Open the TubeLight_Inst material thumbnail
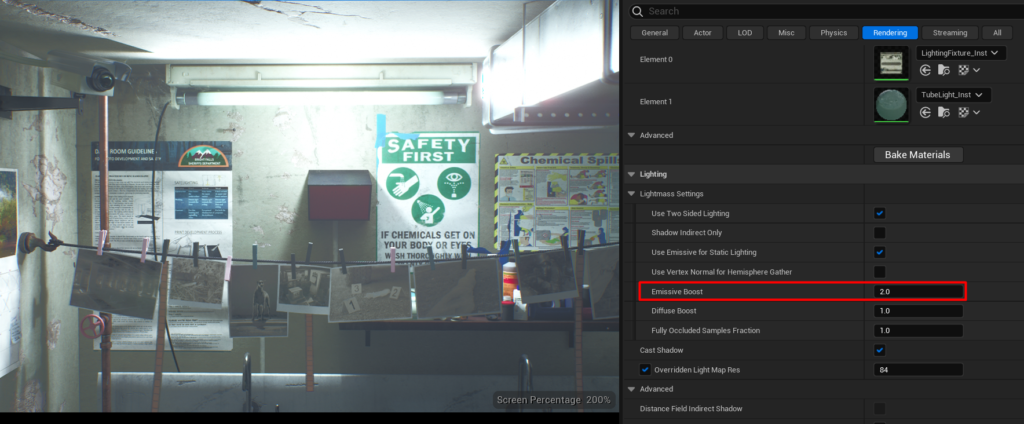The height and width of the screenshot is (424, 1024). [x=891, y=105]
